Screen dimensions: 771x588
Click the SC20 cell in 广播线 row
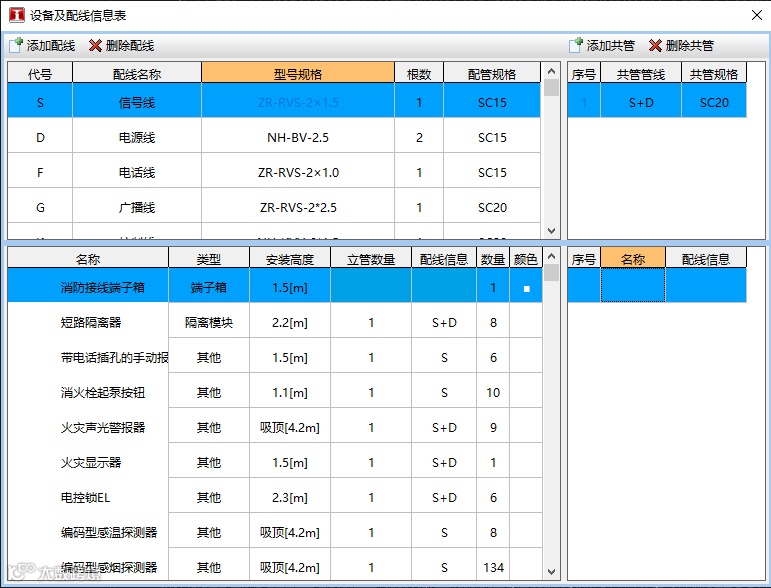coord(492,207)
